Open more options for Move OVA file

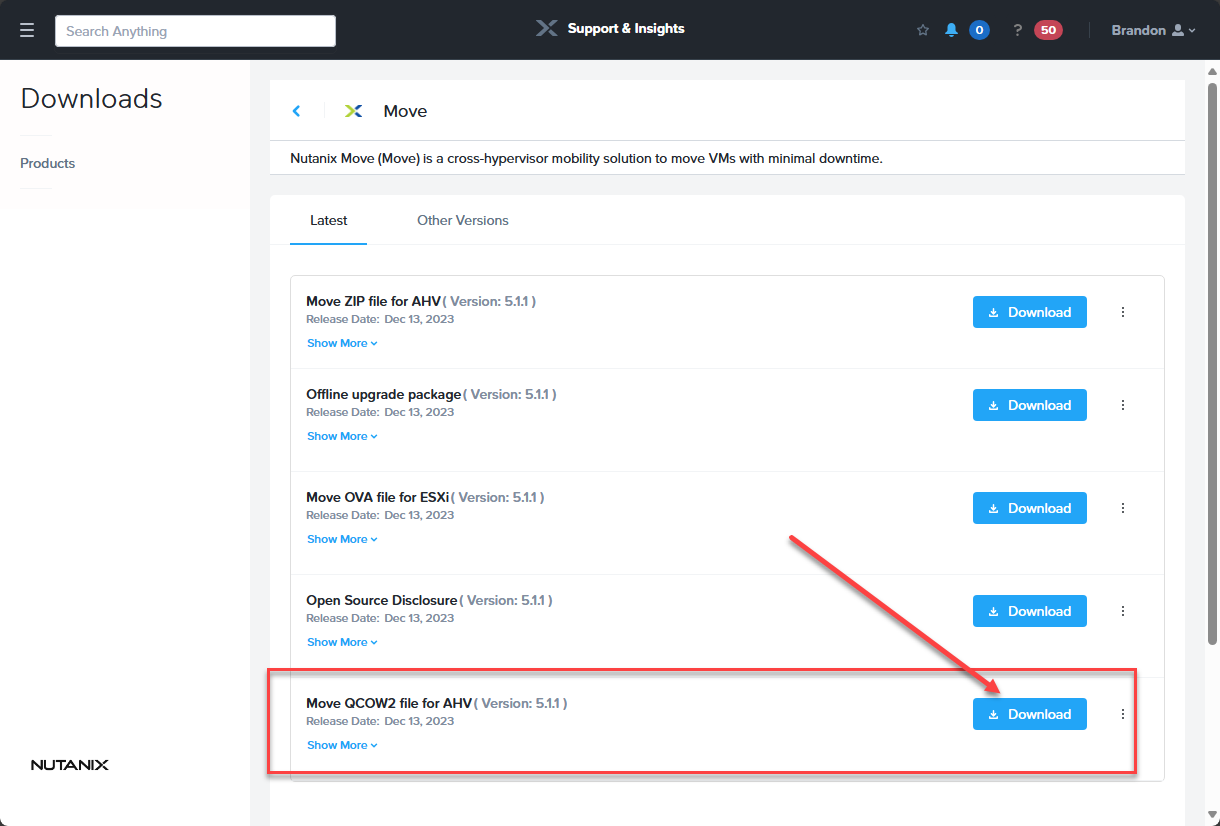pyautogui.click(x=1122, y=508)
